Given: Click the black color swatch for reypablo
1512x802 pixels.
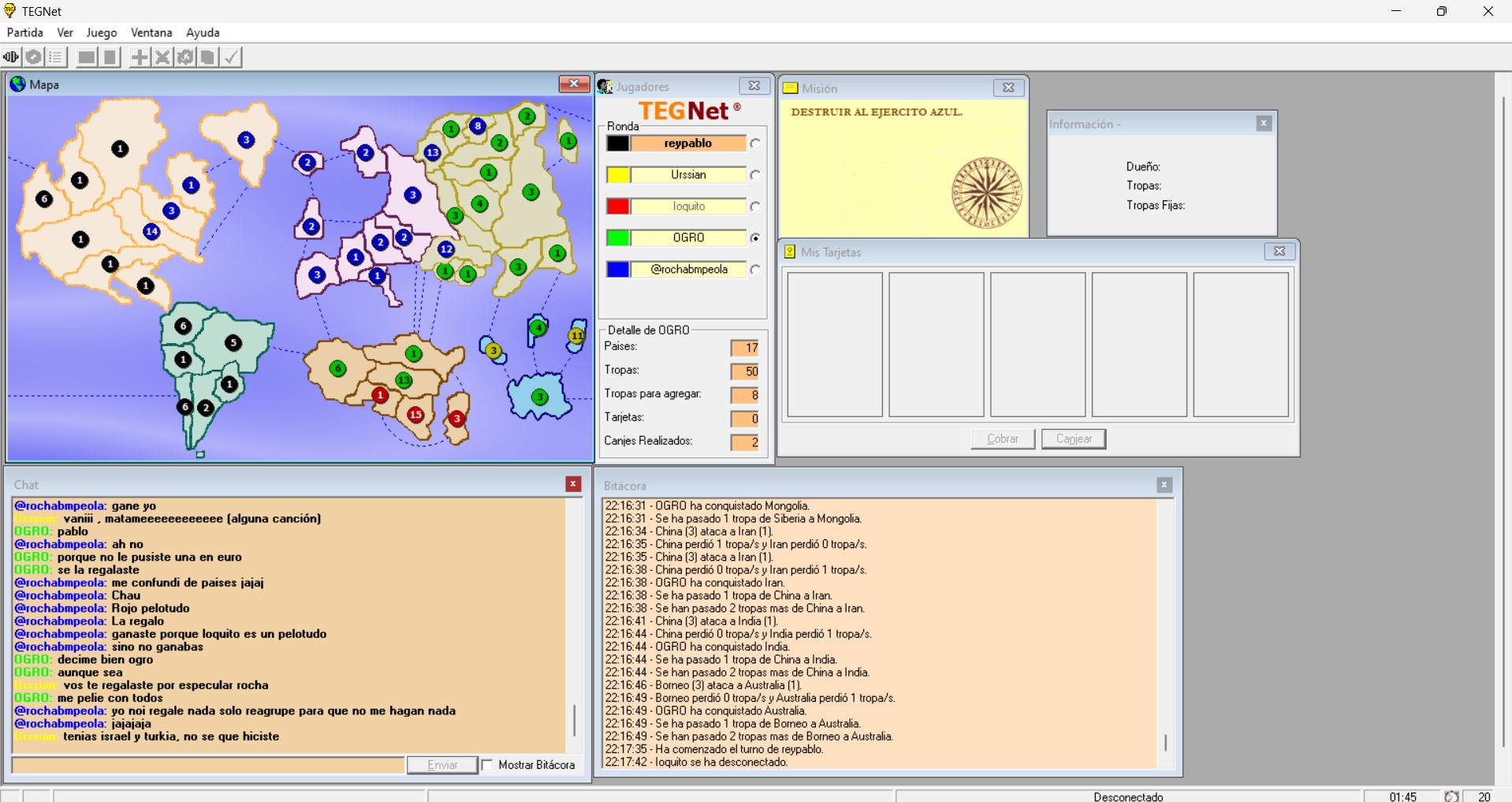Looking at the screenshot, I should [618, 144].
